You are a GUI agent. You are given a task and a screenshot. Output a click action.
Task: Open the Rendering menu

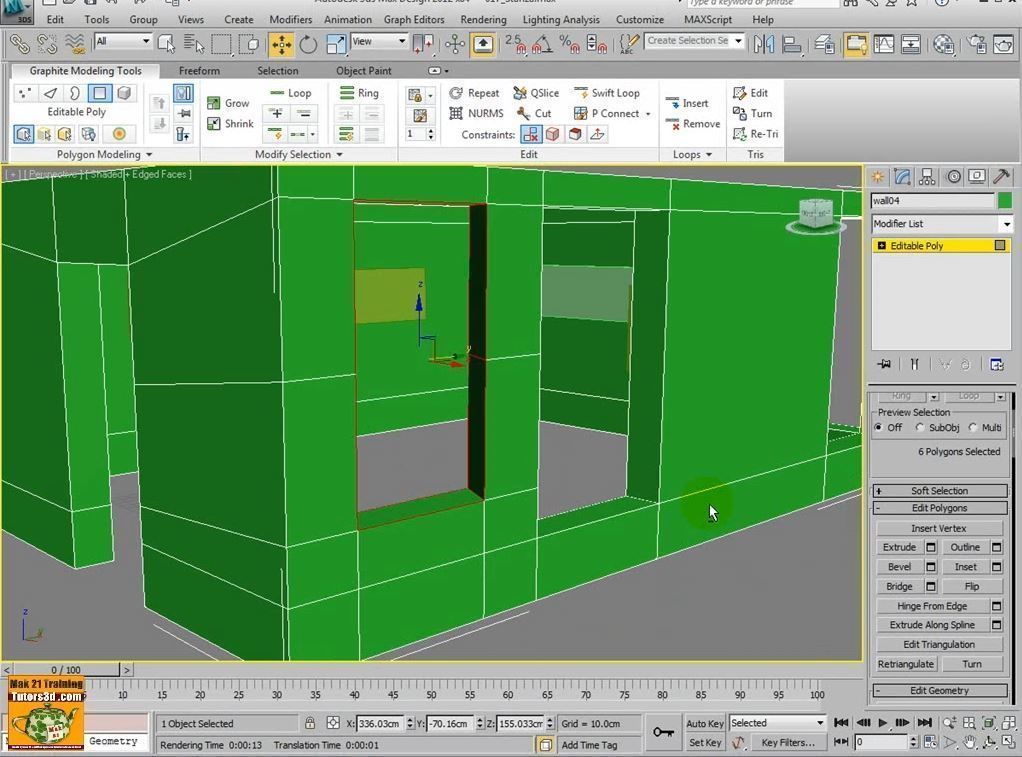tap(483, 19)
